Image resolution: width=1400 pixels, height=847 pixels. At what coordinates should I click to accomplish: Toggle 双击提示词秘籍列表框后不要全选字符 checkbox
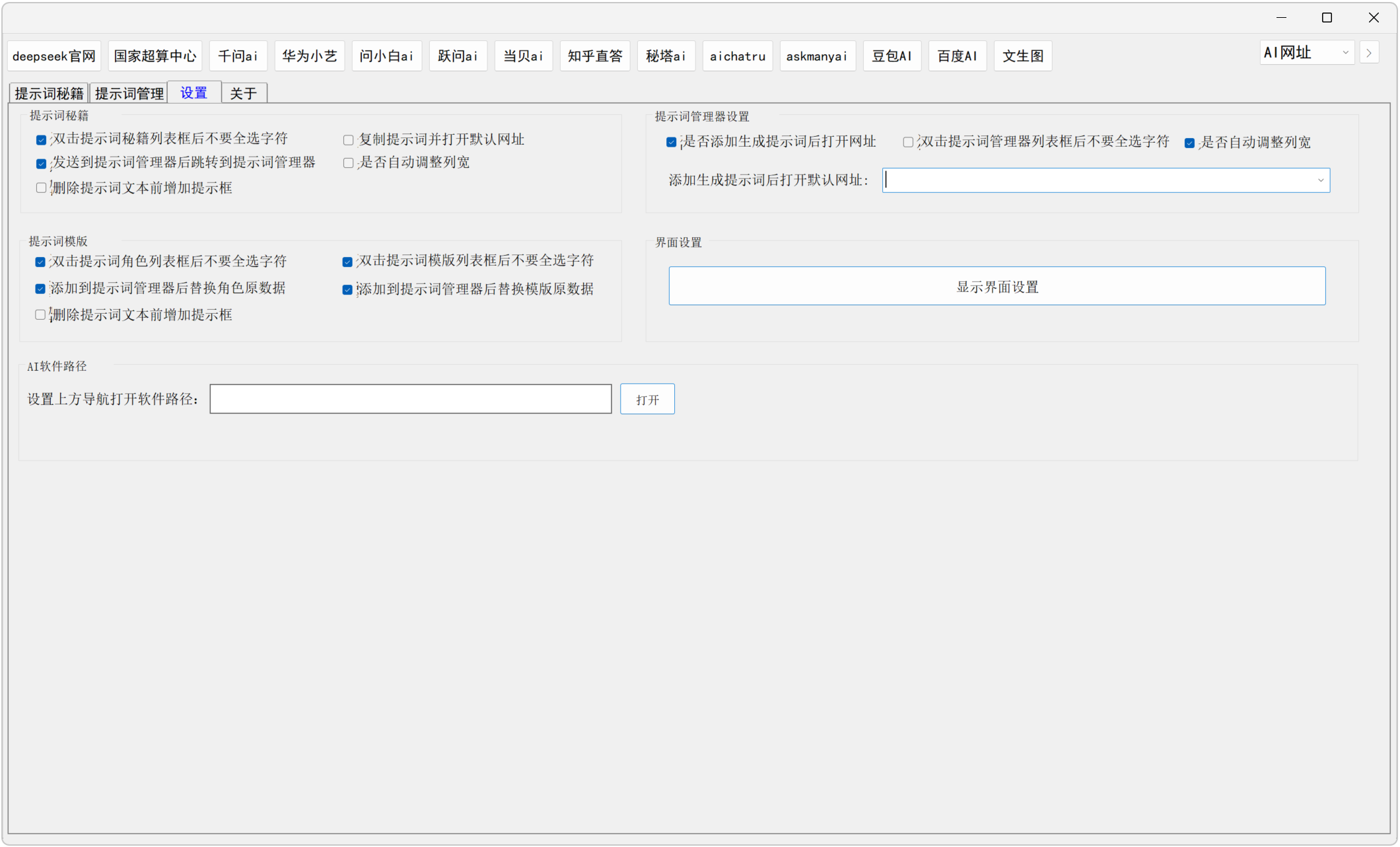[41, 139]
